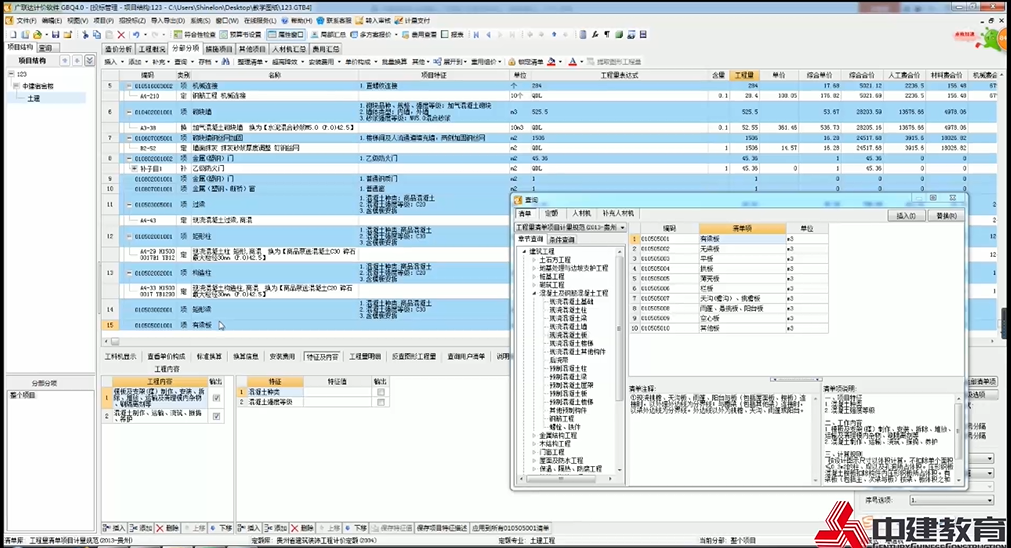Collapse 建筑工程 node in 查询 tree
1011x548 pixels.
coord(524,251)
